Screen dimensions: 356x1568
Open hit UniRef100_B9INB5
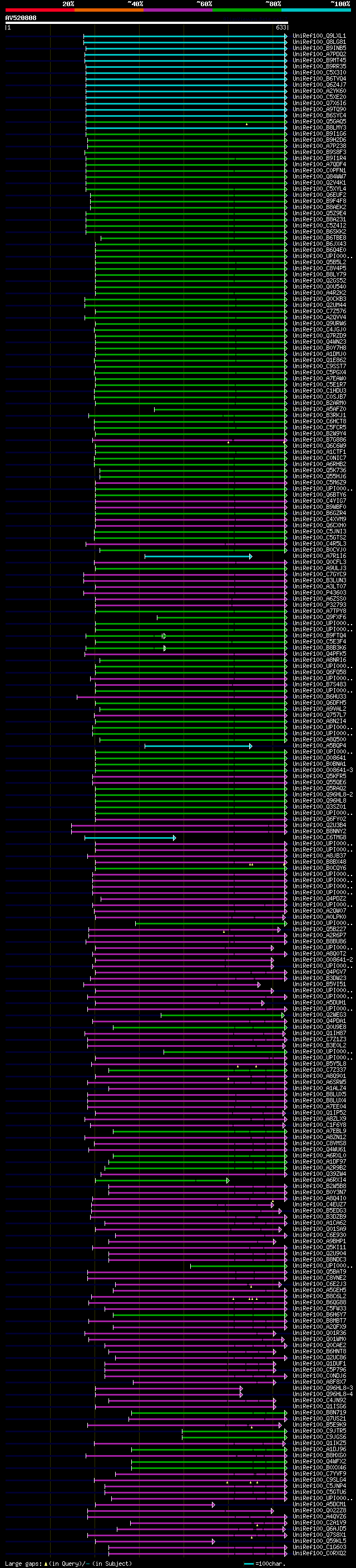[x=319, y=48]
